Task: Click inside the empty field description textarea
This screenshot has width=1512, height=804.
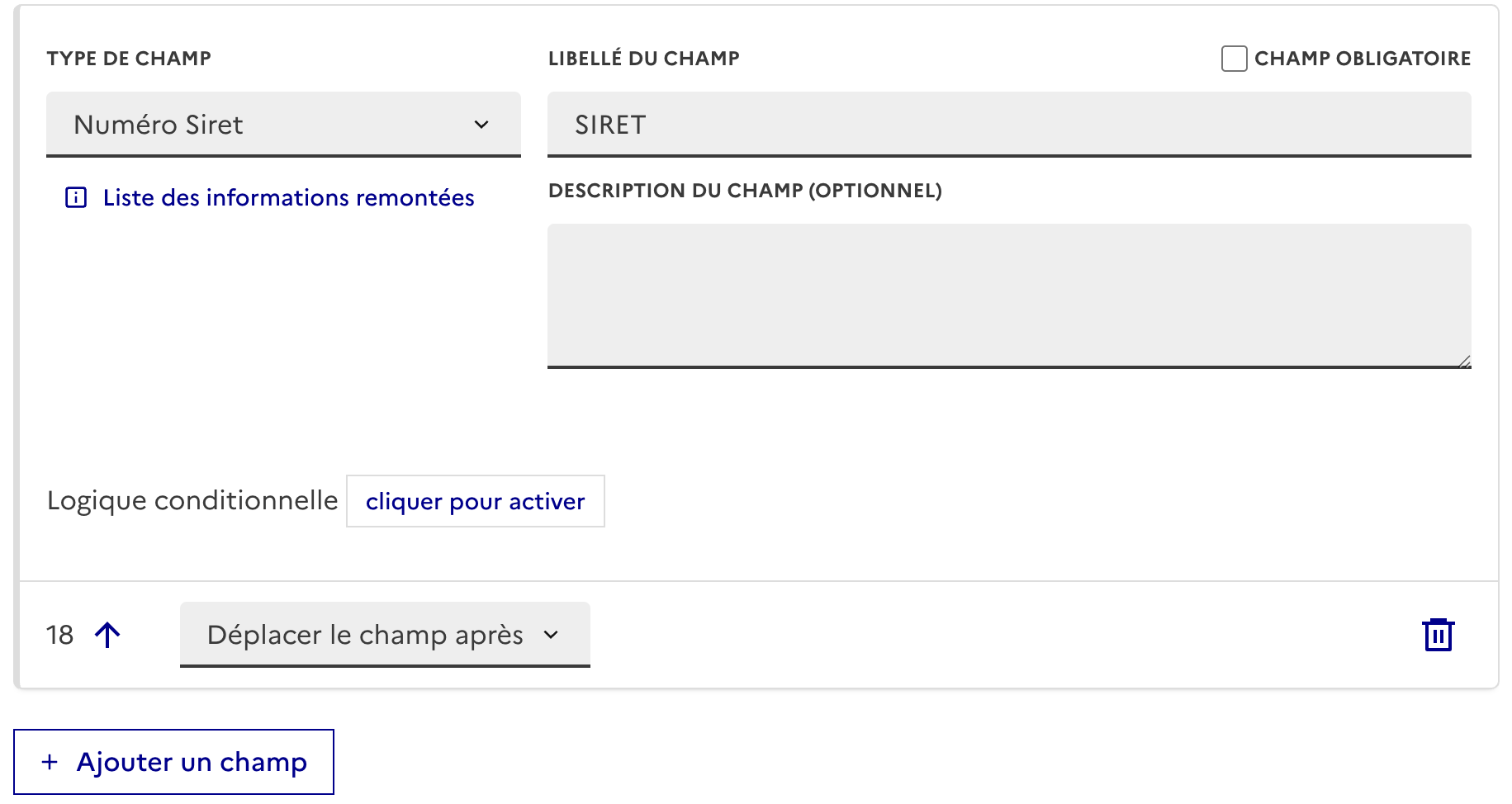Action: 1008,295
